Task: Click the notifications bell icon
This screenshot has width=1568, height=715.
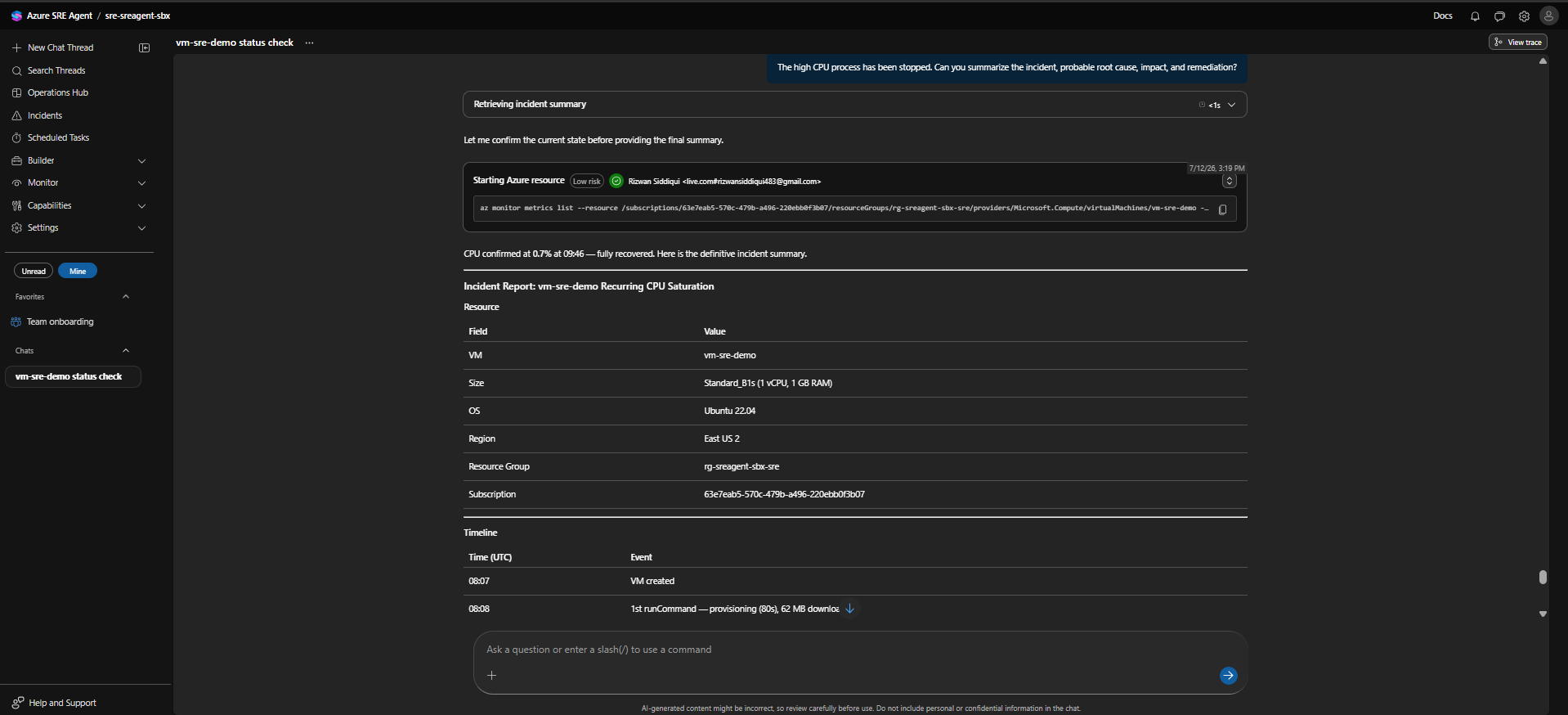Action: [1475, 16]
